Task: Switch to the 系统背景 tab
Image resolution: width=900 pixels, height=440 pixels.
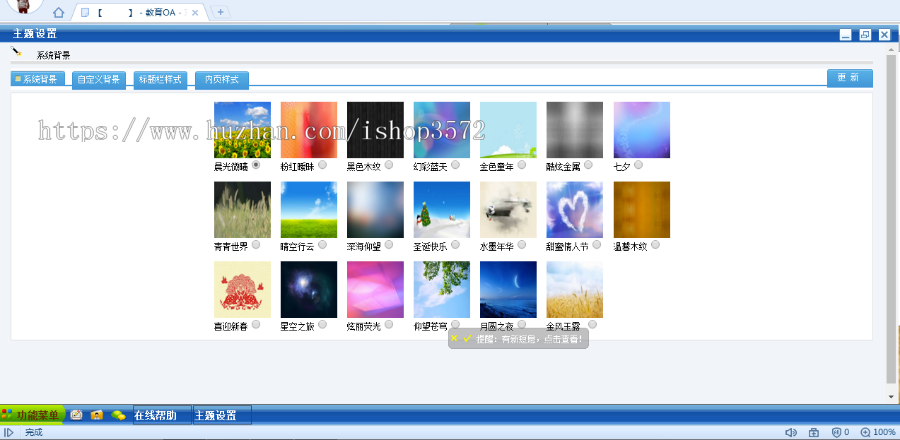Action: coord(37,79)
